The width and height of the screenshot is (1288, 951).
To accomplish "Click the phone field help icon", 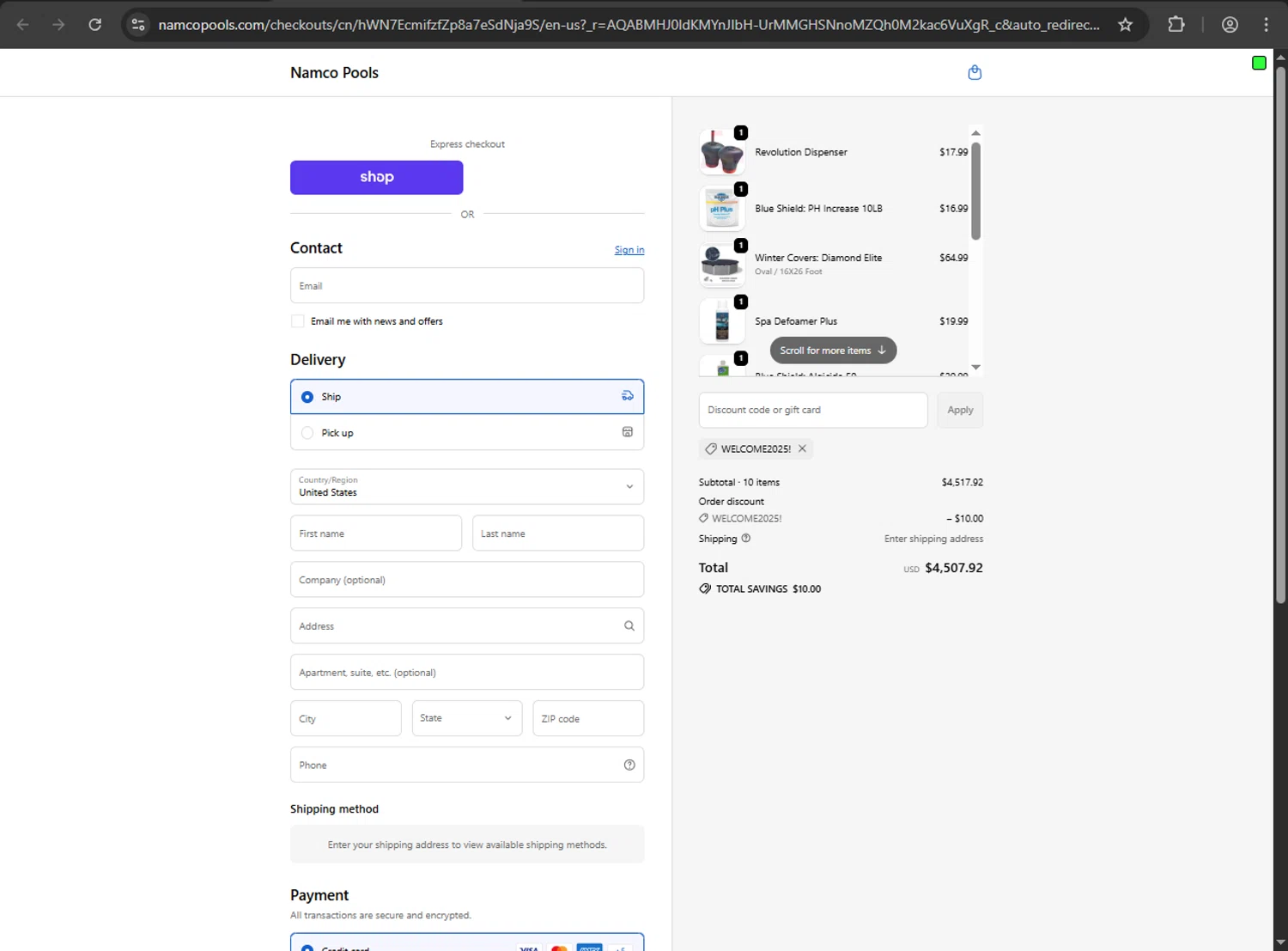I will (x=629, y=765).
